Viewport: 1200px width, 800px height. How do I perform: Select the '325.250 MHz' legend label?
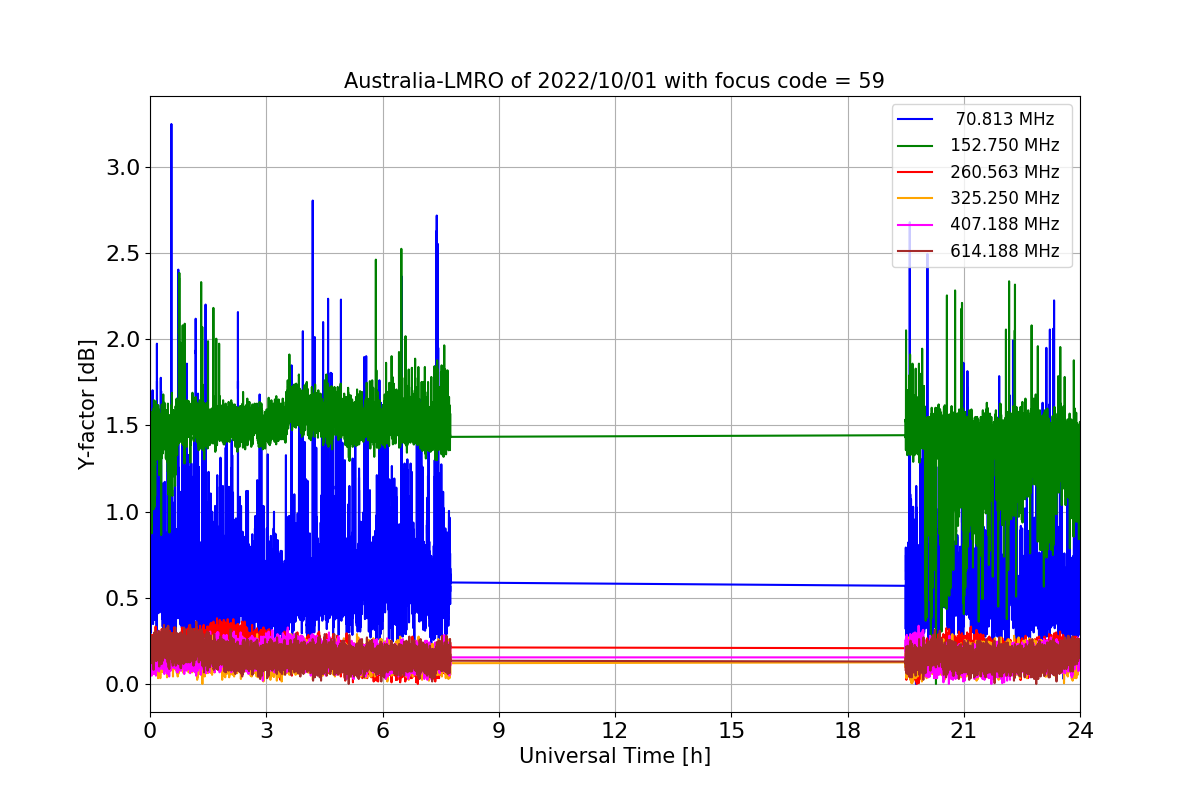point(1005,198)
